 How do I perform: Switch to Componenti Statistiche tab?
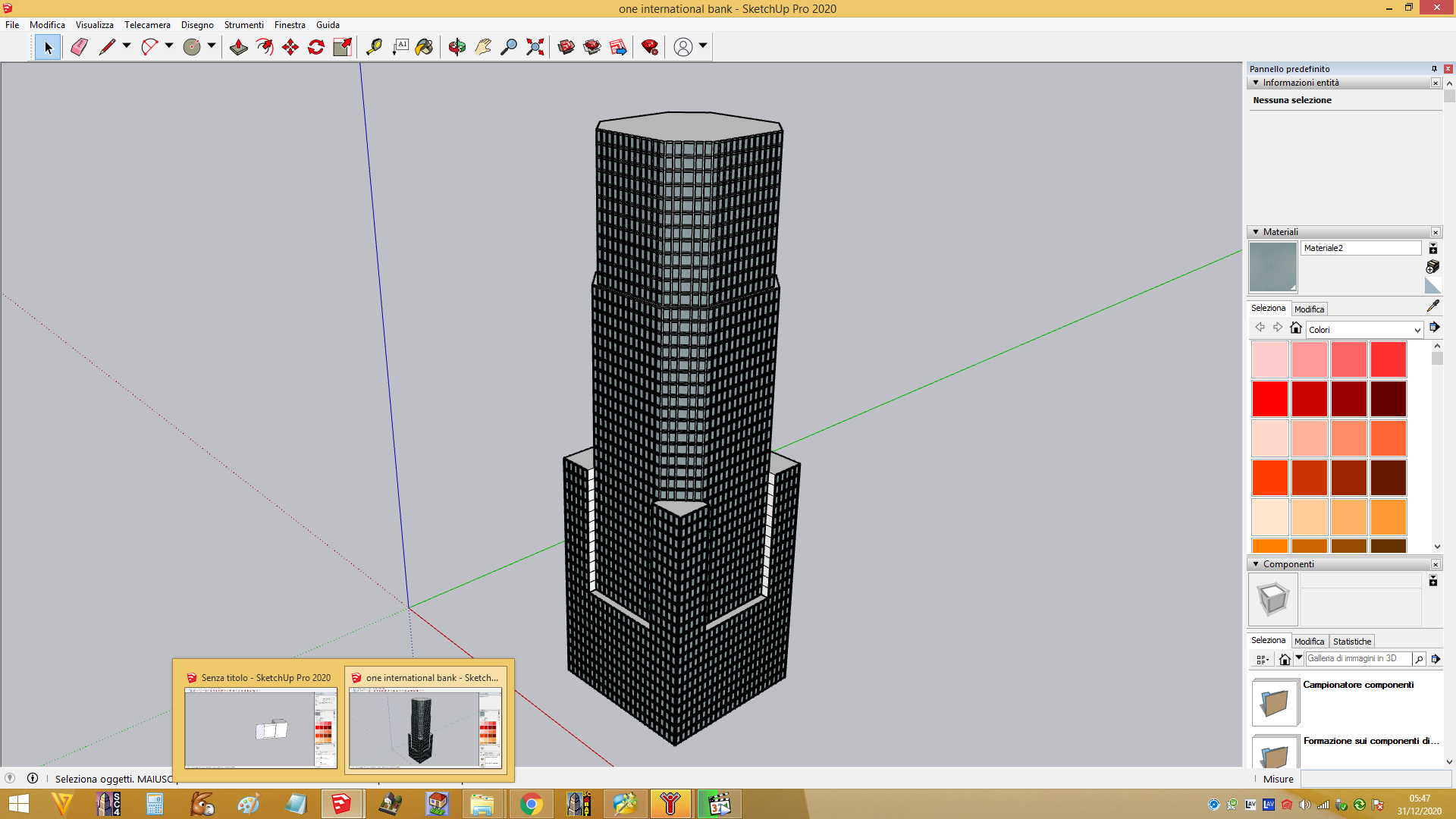point(1352,642)
